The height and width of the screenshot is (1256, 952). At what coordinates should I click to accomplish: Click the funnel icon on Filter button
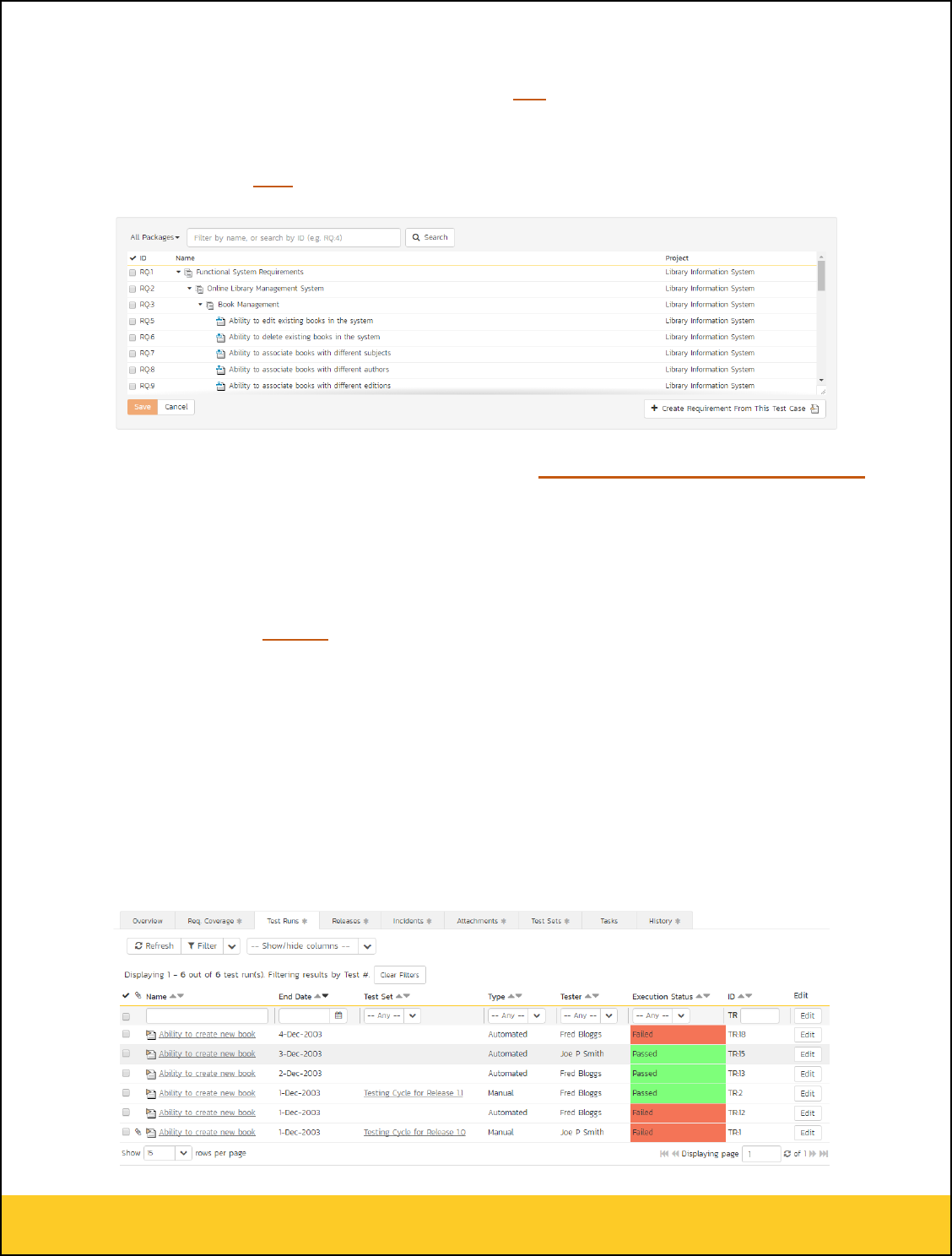[192, 946]
